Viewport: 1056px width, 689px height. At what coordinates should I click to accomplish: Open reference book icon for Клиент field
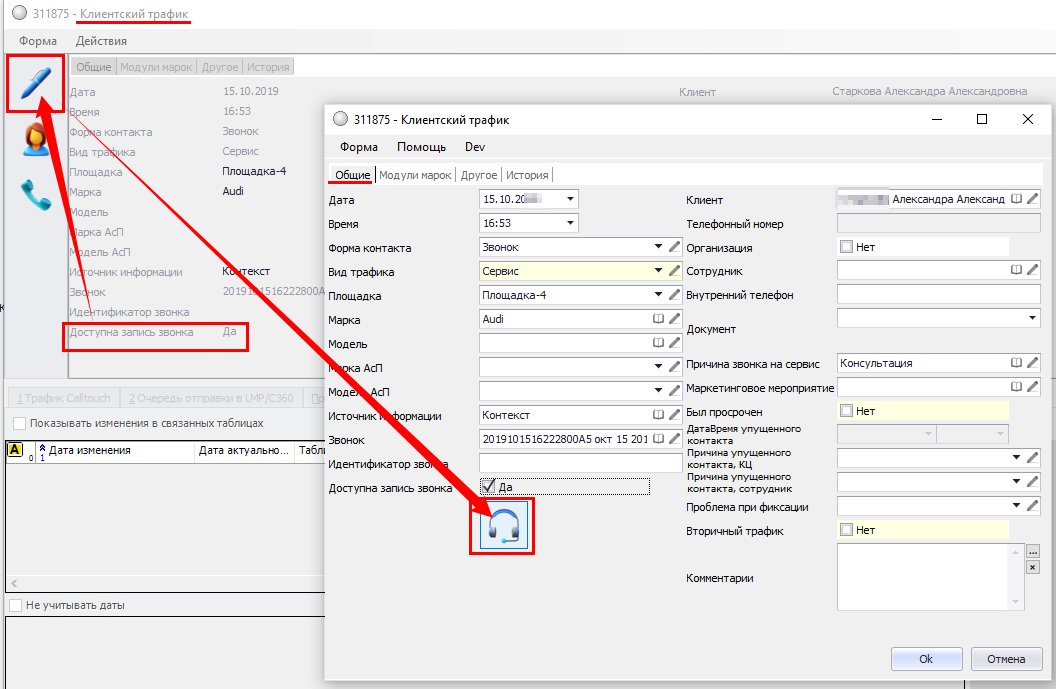coord(1016,199)
